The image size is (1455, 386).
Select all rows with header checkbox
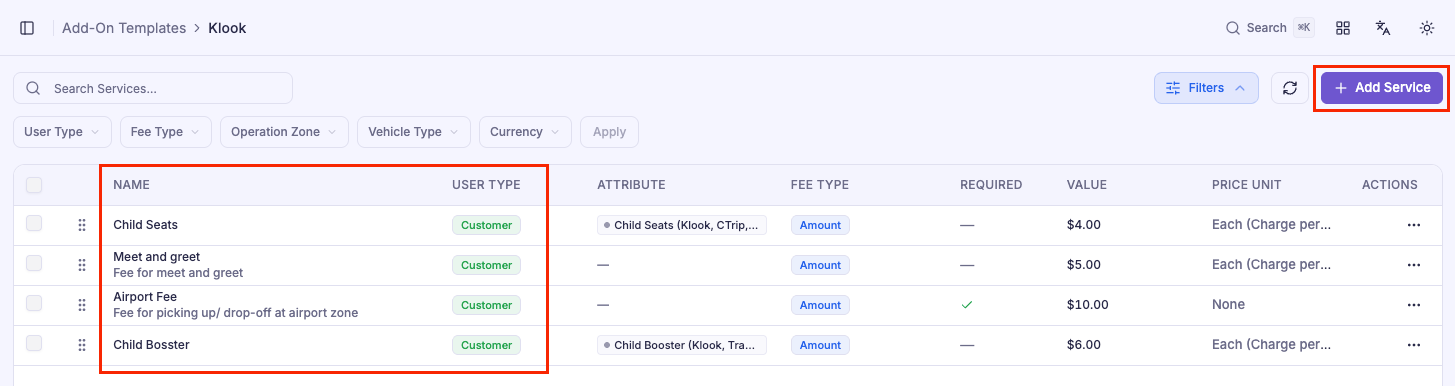point(34,185)
